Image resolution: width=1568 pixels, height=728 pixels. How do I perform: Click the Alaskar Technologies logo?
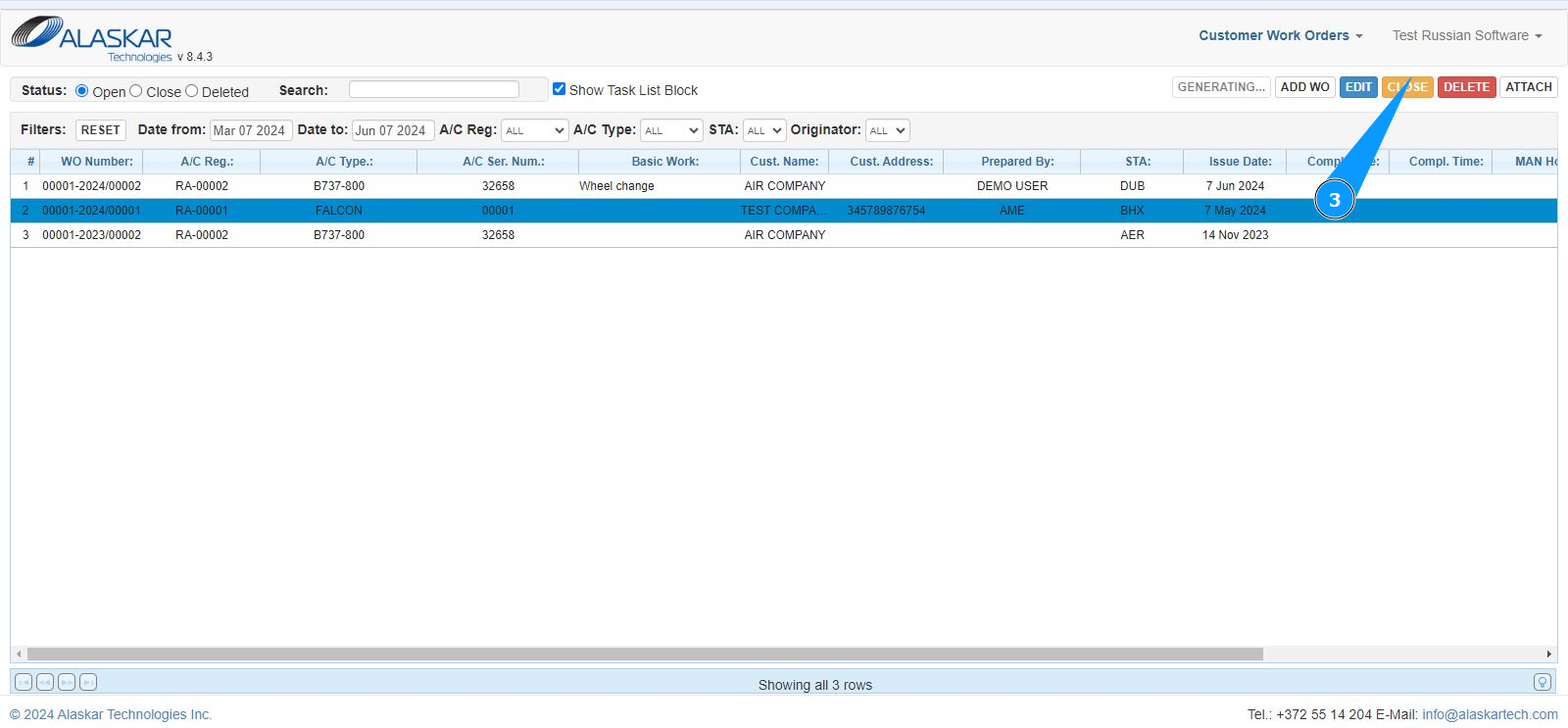click(x=93, y=37)
